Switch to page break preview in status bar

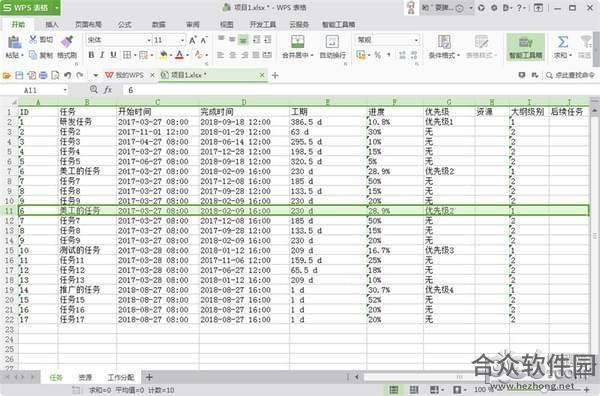[414, 390]
